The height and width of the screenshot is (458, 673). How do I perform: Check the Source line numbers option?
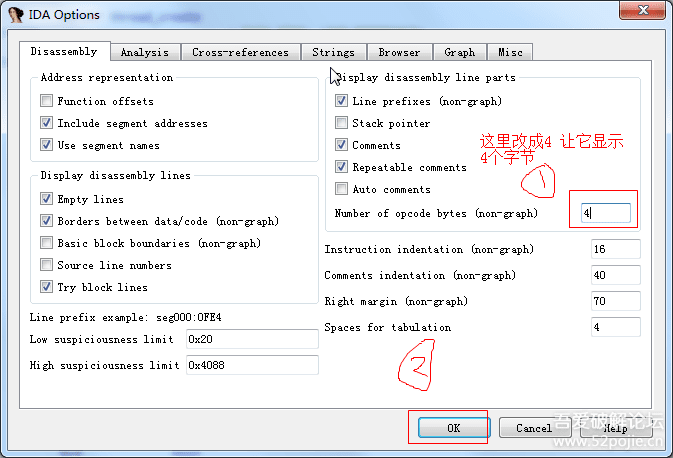pos(46,264)
